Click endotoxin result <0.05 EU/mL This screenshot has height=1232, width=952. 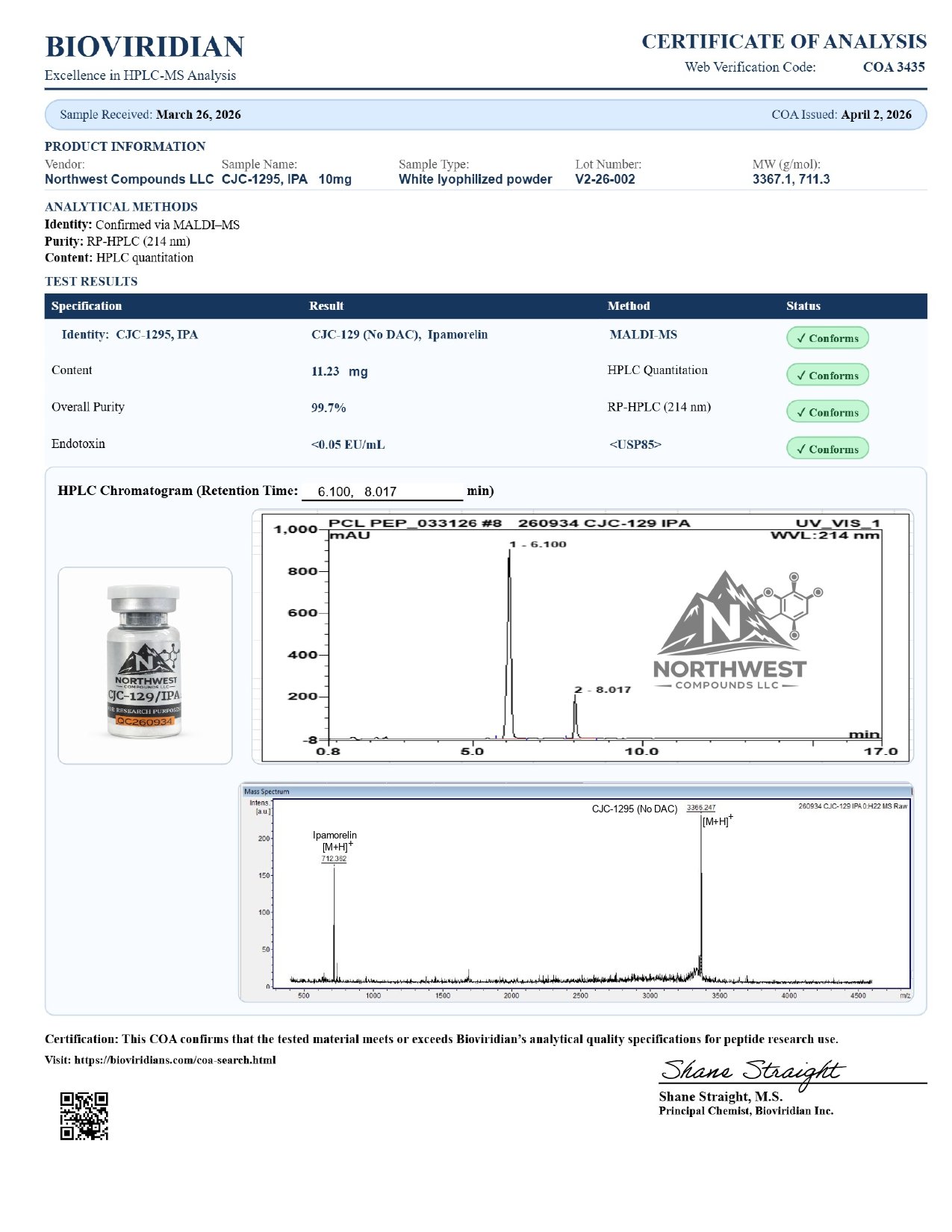coord(348,445)
